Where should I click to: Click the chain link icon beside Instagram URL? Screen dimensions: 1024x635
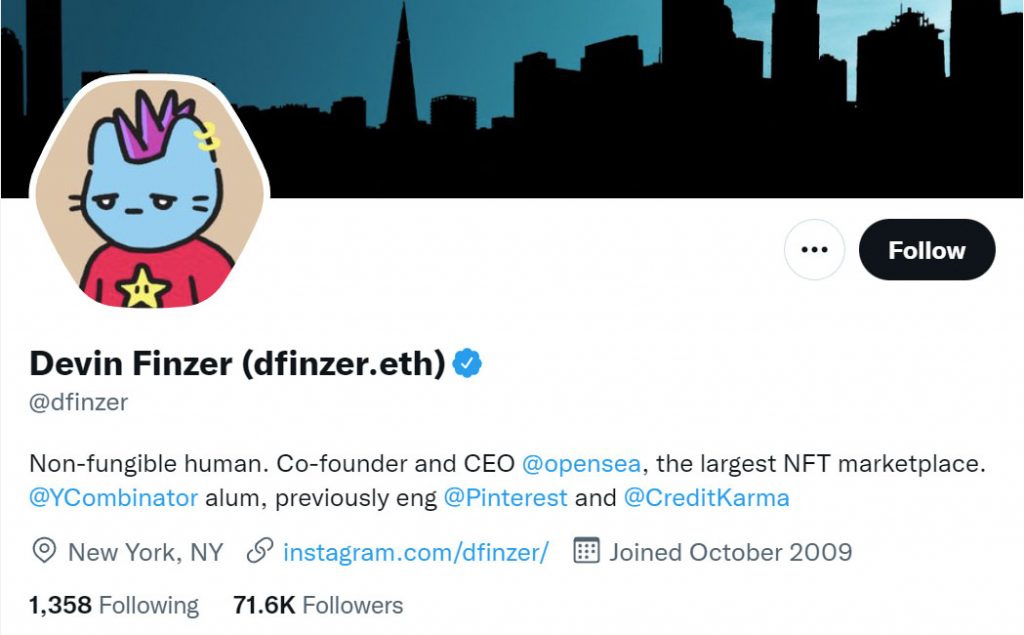[262, 551]
